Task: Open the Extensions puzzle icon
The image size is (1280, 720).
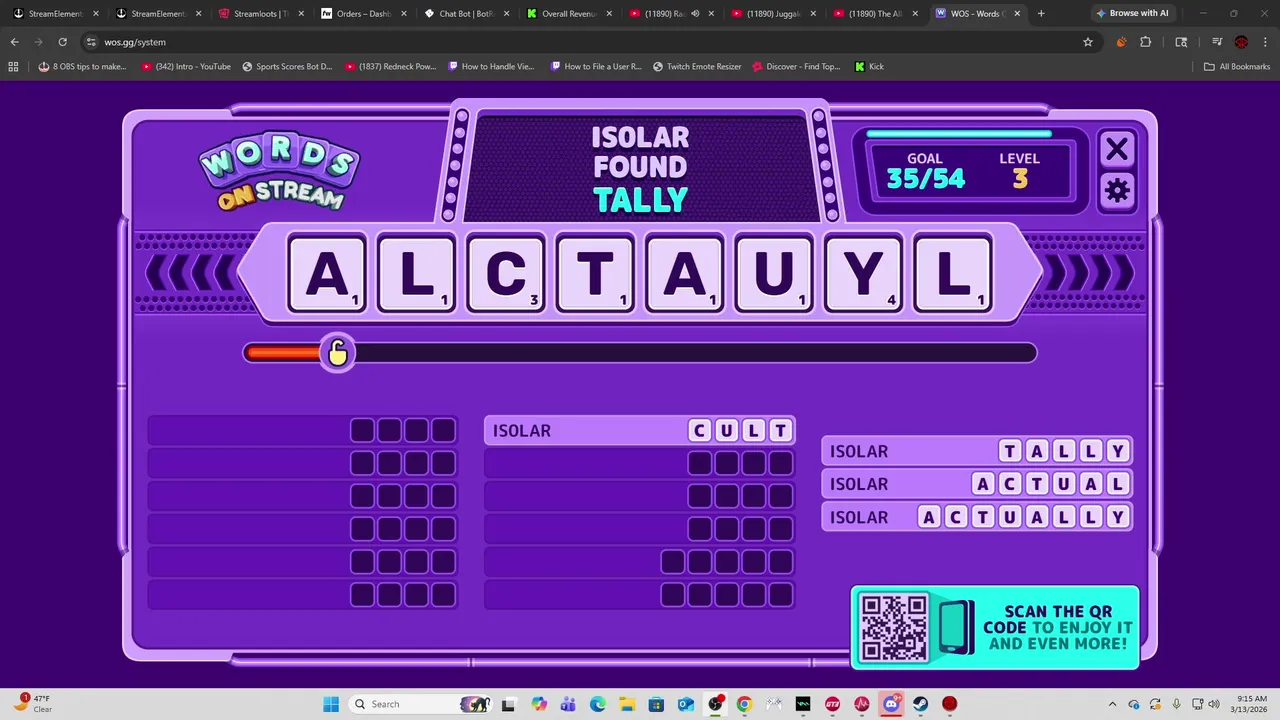Action: 1145,42
